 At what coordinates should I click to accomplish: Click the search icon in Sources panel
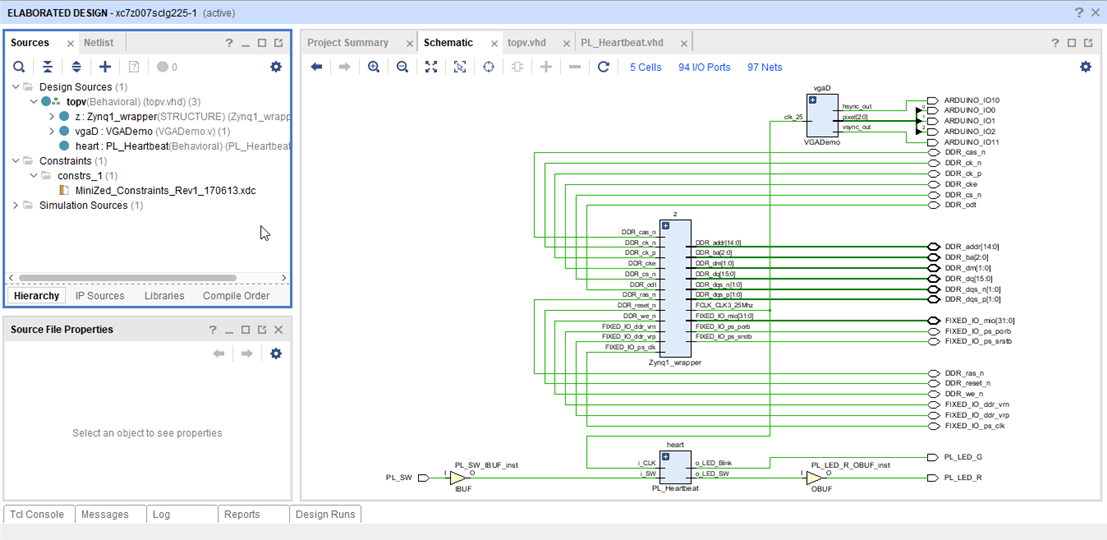(x=19, y=67)
